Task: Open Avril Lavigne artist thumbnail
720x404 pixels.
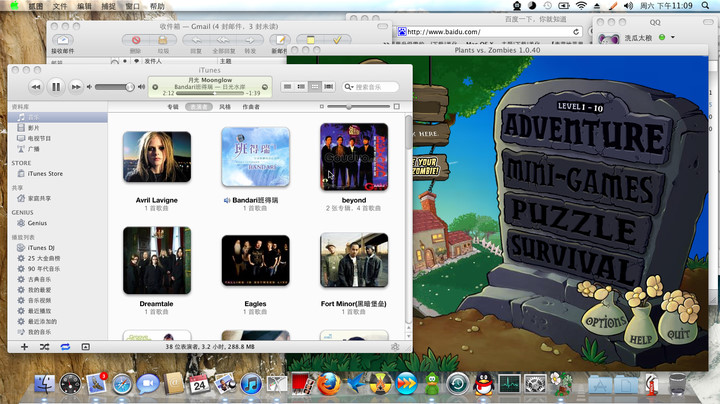Action: click(157, 157)
